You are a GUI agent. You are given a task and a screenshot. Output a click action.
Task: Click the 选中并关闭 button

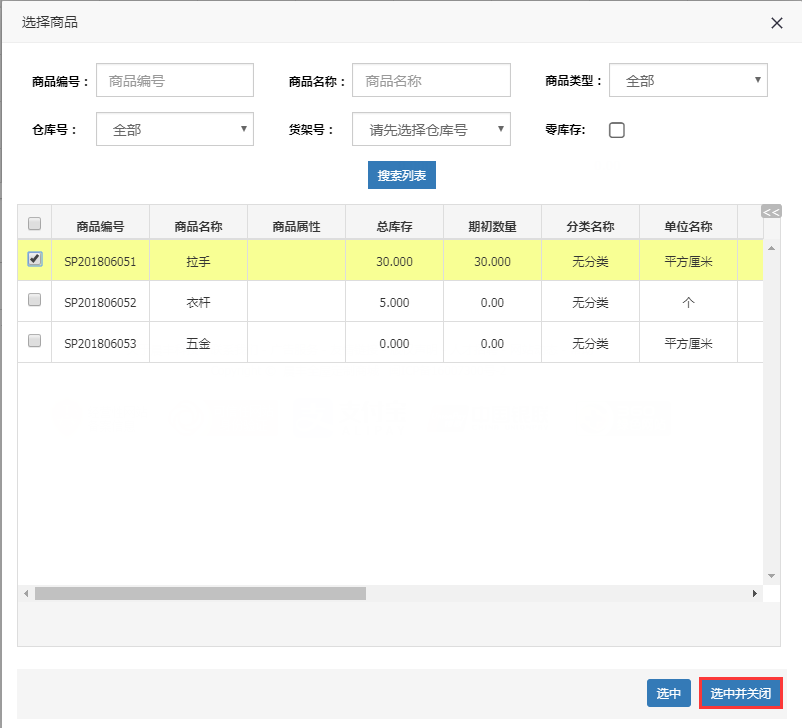740,693
